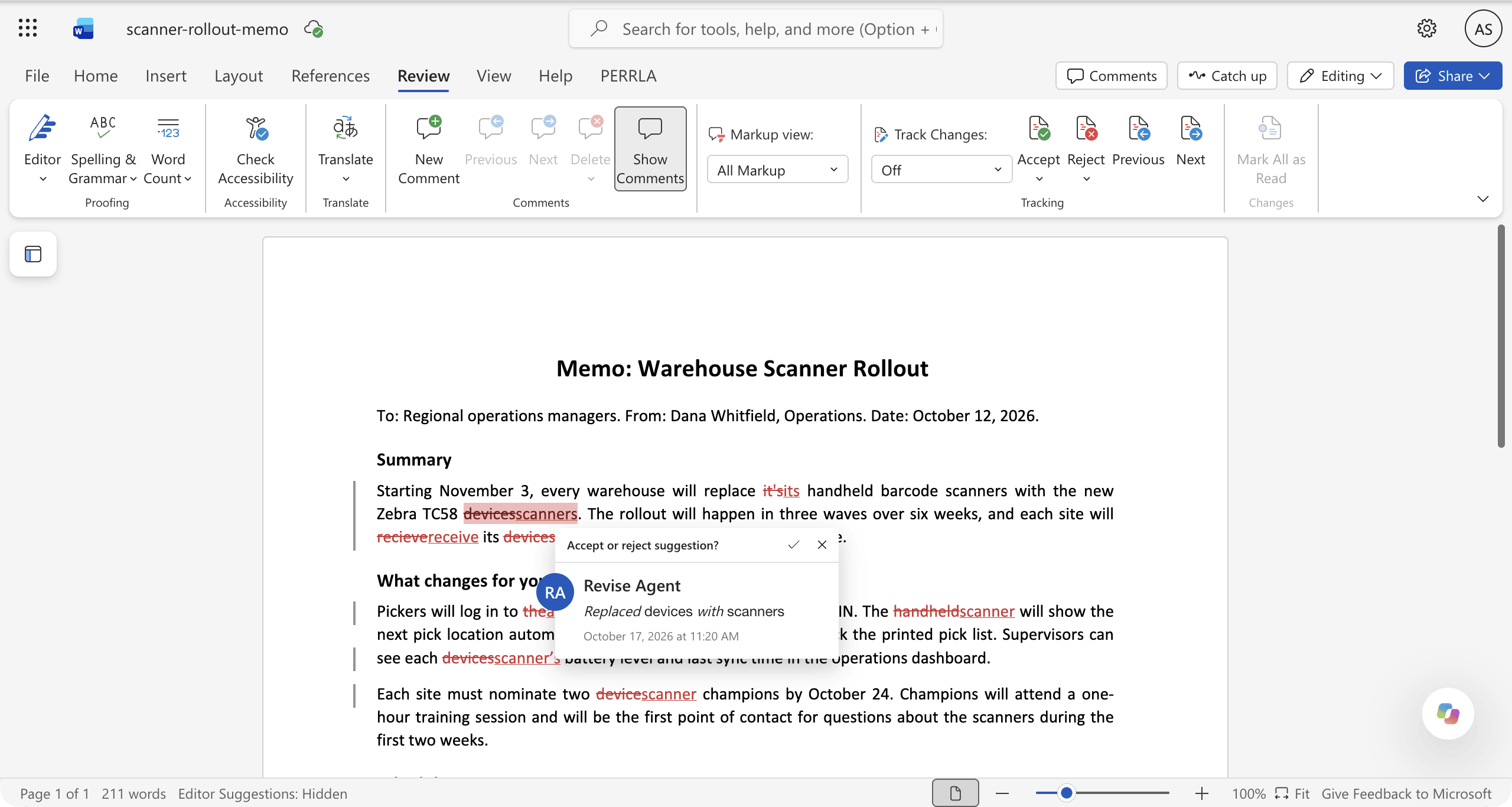Open the Comments pane button

point(1111,76)
